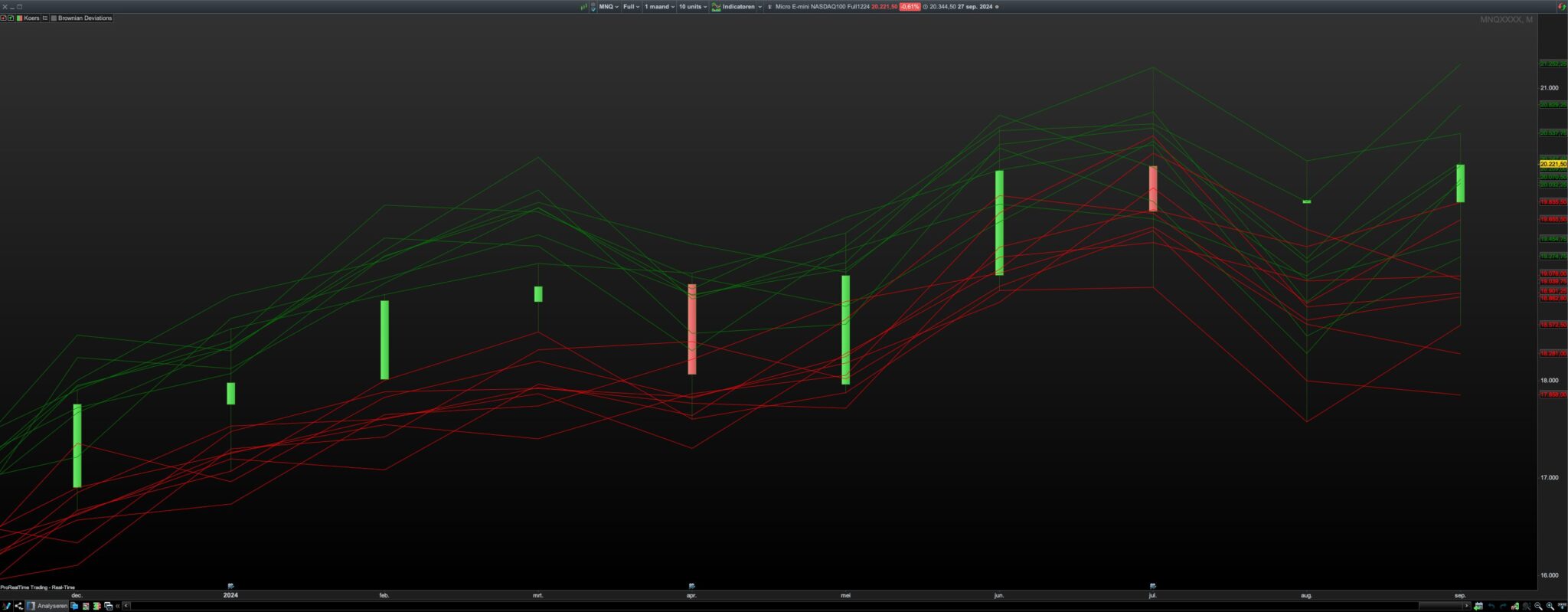The image size is (1568, 612).
Task: Click the green chart-style bars icon in the top toolbar
Action: click(583, 7)
